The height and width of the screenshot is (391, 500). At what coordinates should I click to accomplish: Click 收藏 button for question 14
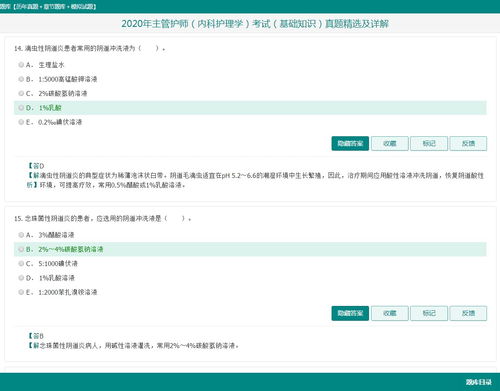[x=390, y=143]
